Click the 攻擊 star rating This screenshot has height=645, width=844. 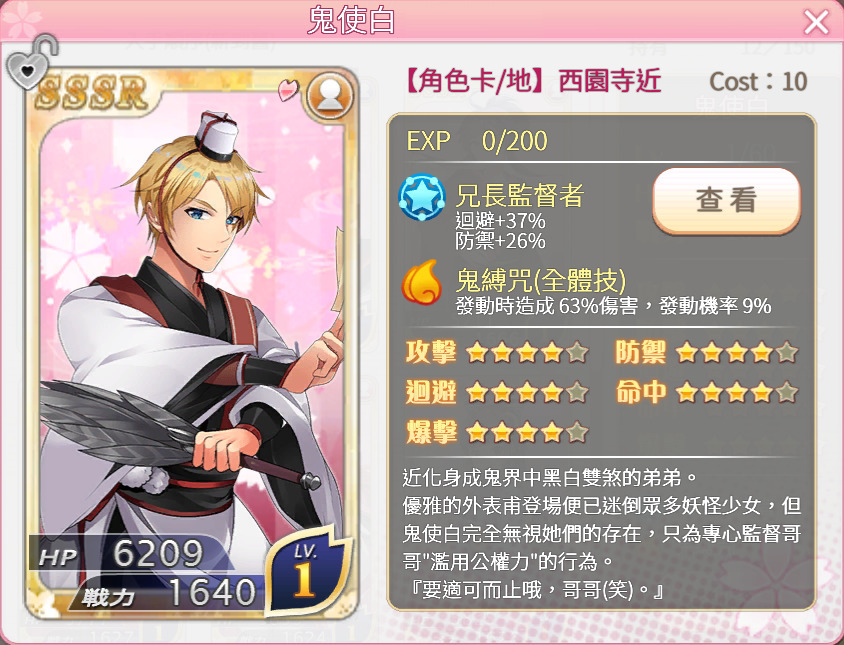coord(527,353)
